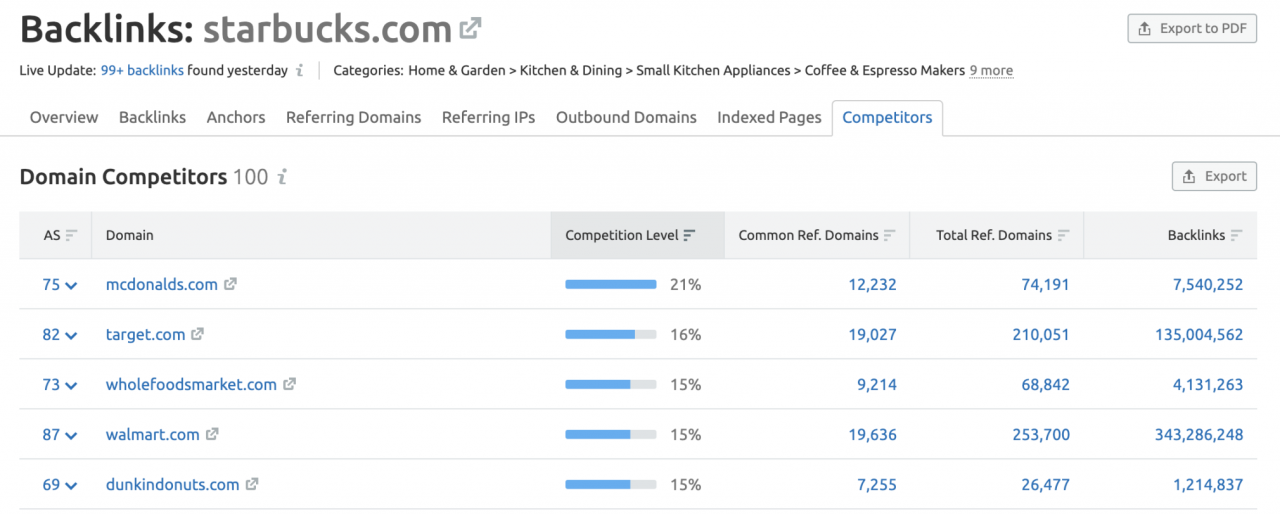The height and width of the screenshot is (514, 1280).
Task: Open 12,232 common ref. domains for mcdonalds.com
Action: [871, 284]
